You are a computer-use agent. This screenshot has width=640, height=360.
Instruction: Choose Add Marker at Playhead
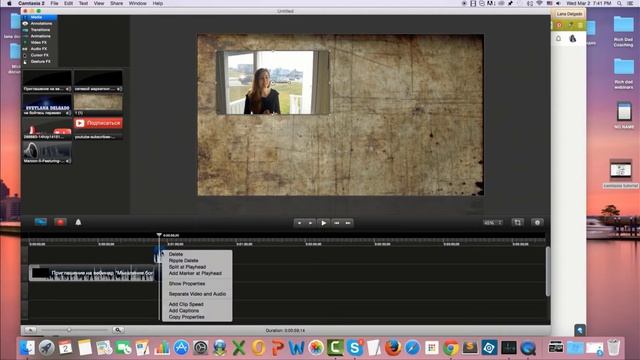coord(197,273)
